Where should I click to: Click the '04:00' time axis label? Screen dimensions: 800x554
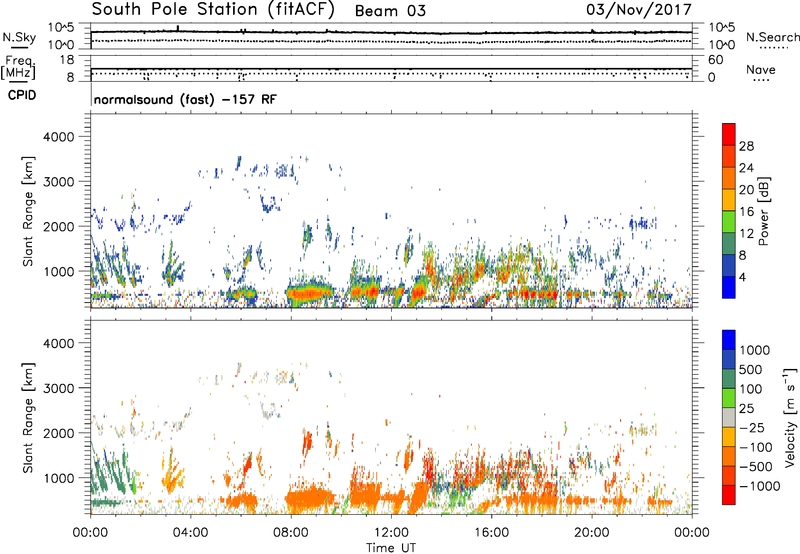190,533
